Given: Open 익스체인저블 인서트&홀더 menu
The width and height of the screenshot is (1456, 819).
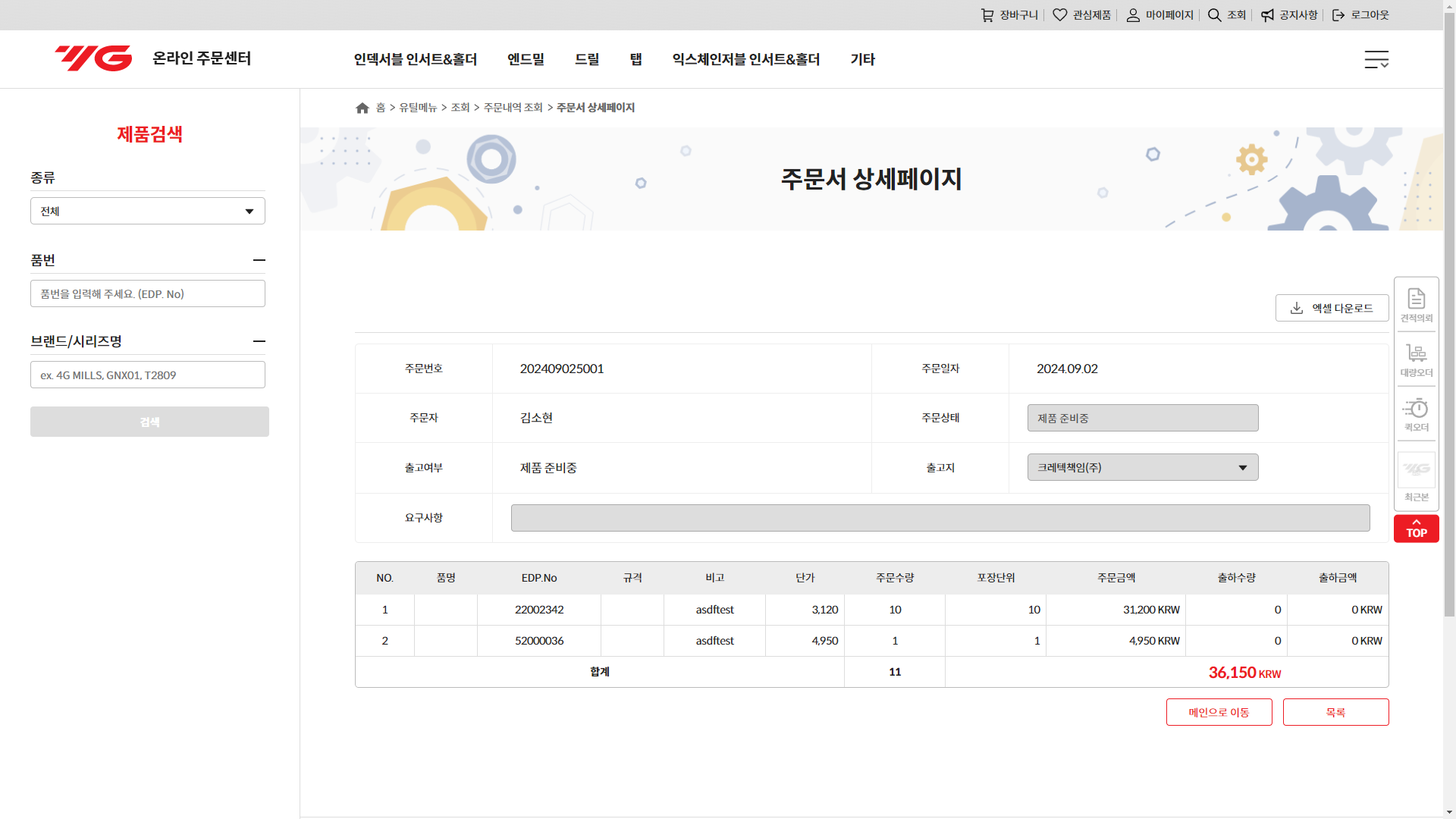Looking at the screenshot, I should pos(745,59).
